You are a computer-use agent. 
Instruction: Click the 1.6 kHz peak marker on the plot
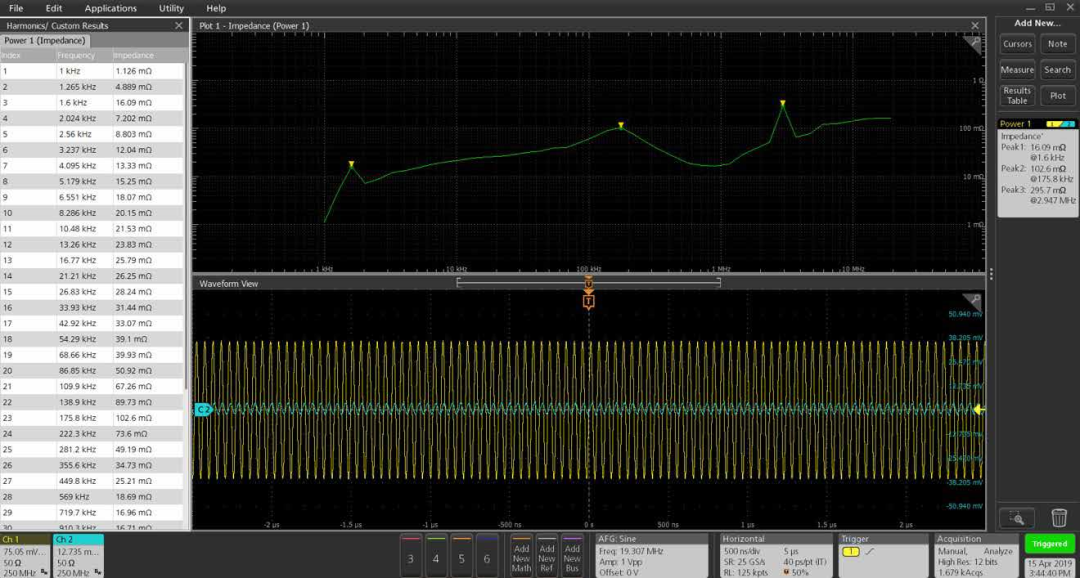pyautogui.click(x=351, y=164)
